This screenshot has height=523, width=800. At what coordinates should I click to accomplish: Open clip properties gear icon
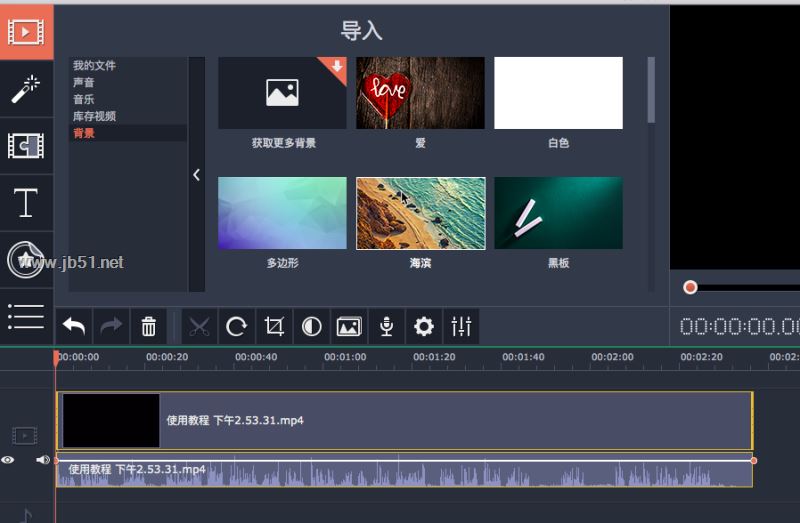pos(424,326)
